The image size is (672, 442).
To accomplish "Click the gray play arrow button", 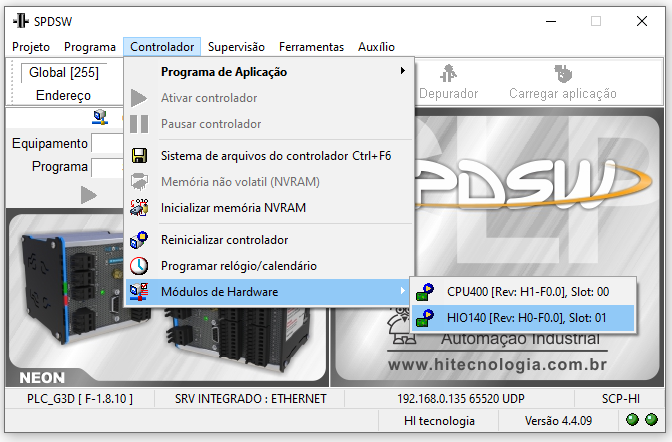I will click(x=89, y=195).
